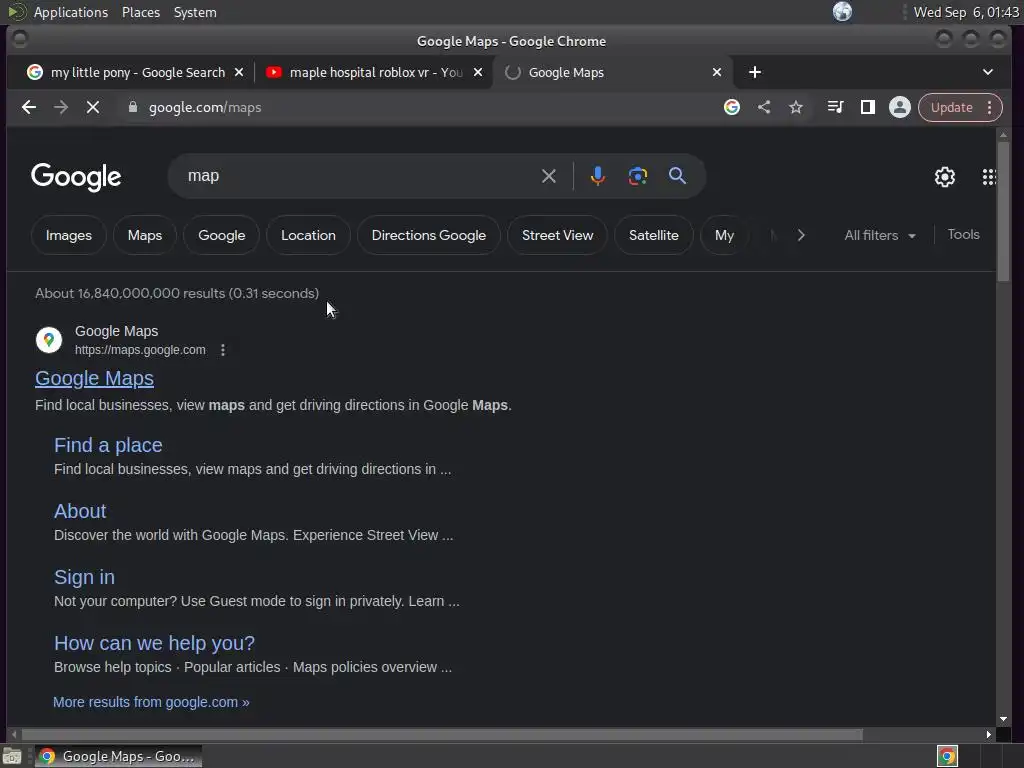Select the Google filter chip

coord(221,235)
